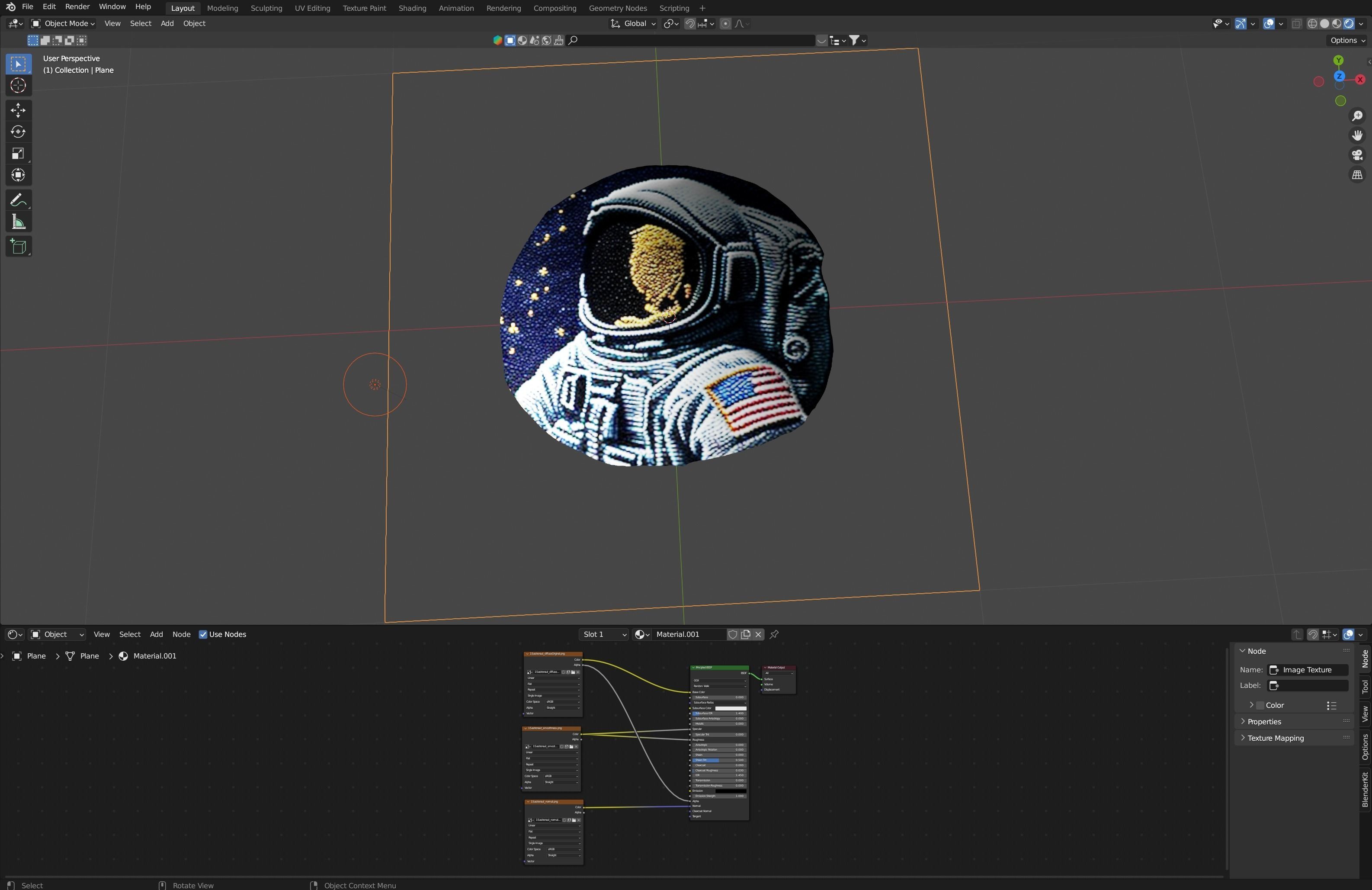This screenshot has height=890, width=1372.
Task: Activate the Select Box tool
Action: point(18,64)
